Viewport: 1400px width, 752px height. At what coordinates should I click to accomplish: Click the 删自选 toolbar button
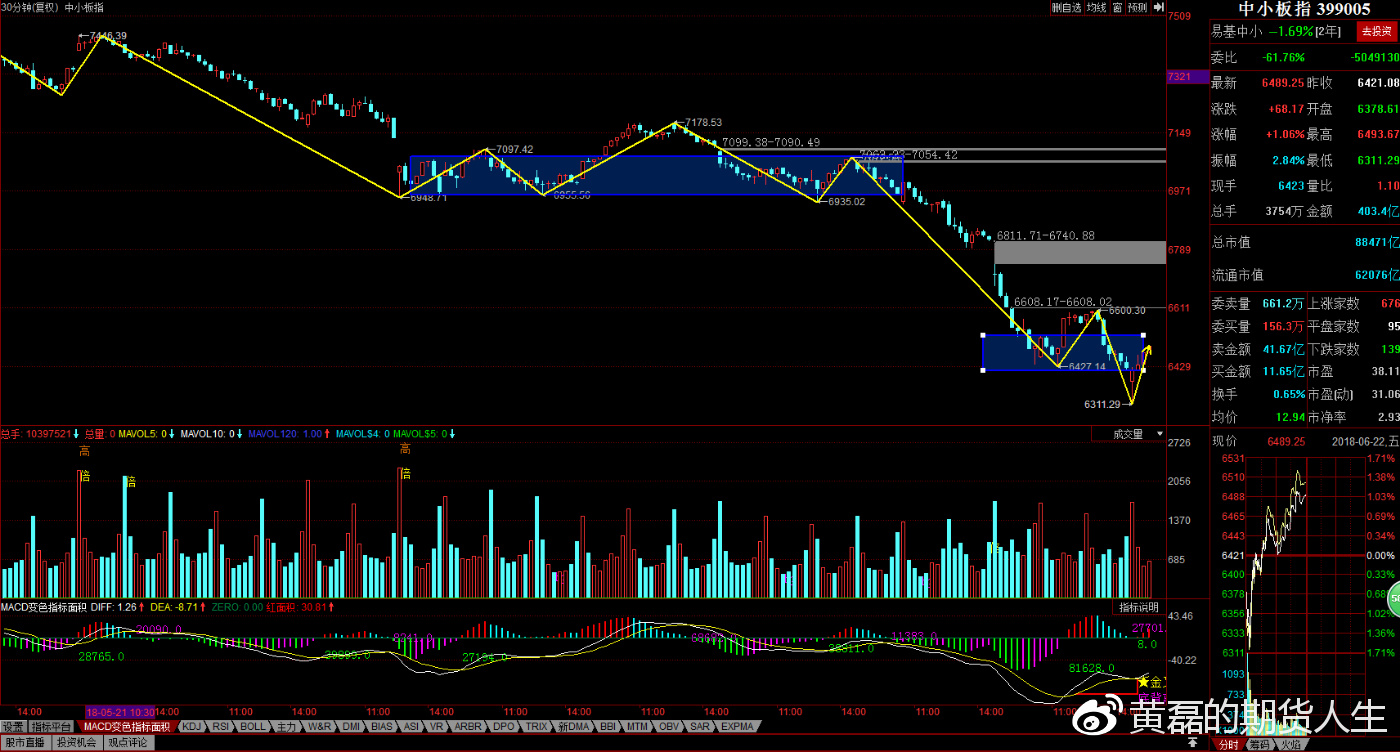pyautogui.click(x=1066, y=8)
